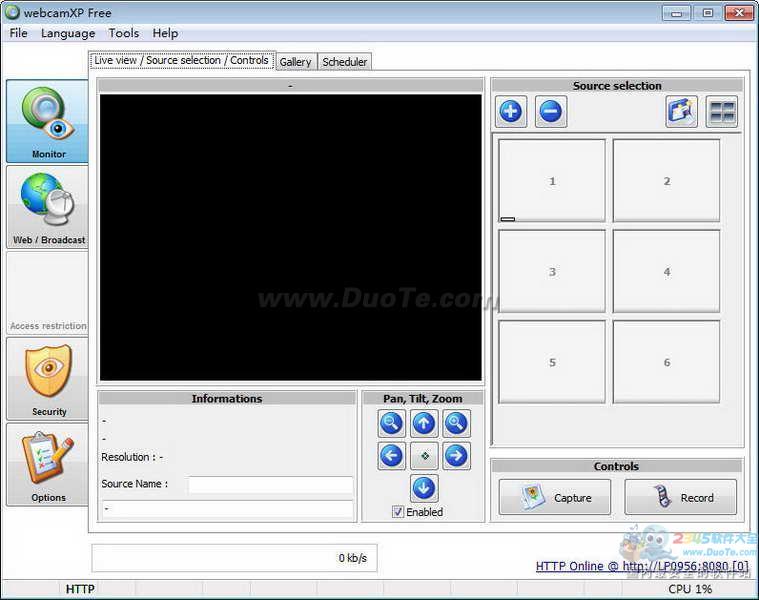Pan camera right with right arrow

point(456,456)
